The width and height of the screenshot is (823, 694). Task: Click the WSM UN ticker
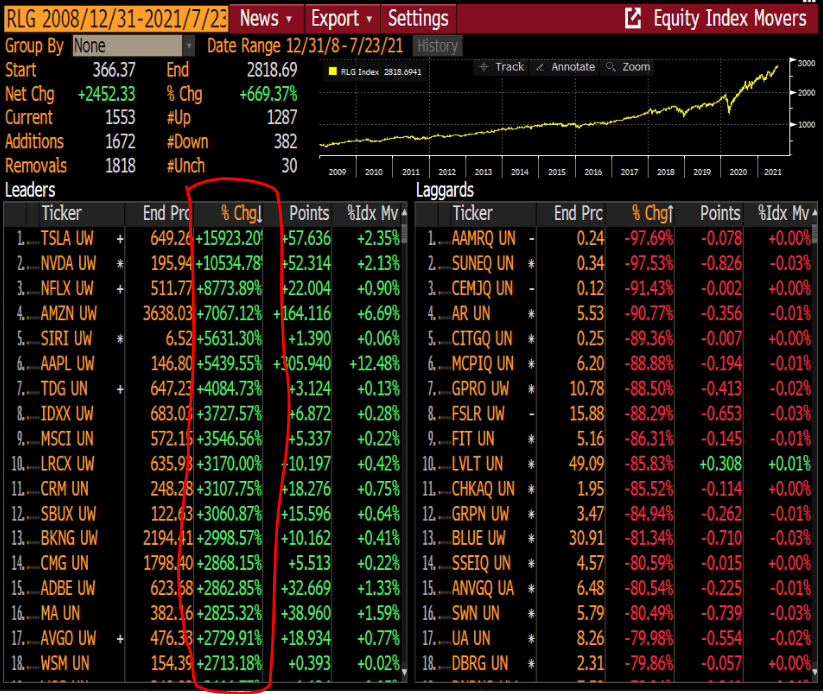coord(65,663)
